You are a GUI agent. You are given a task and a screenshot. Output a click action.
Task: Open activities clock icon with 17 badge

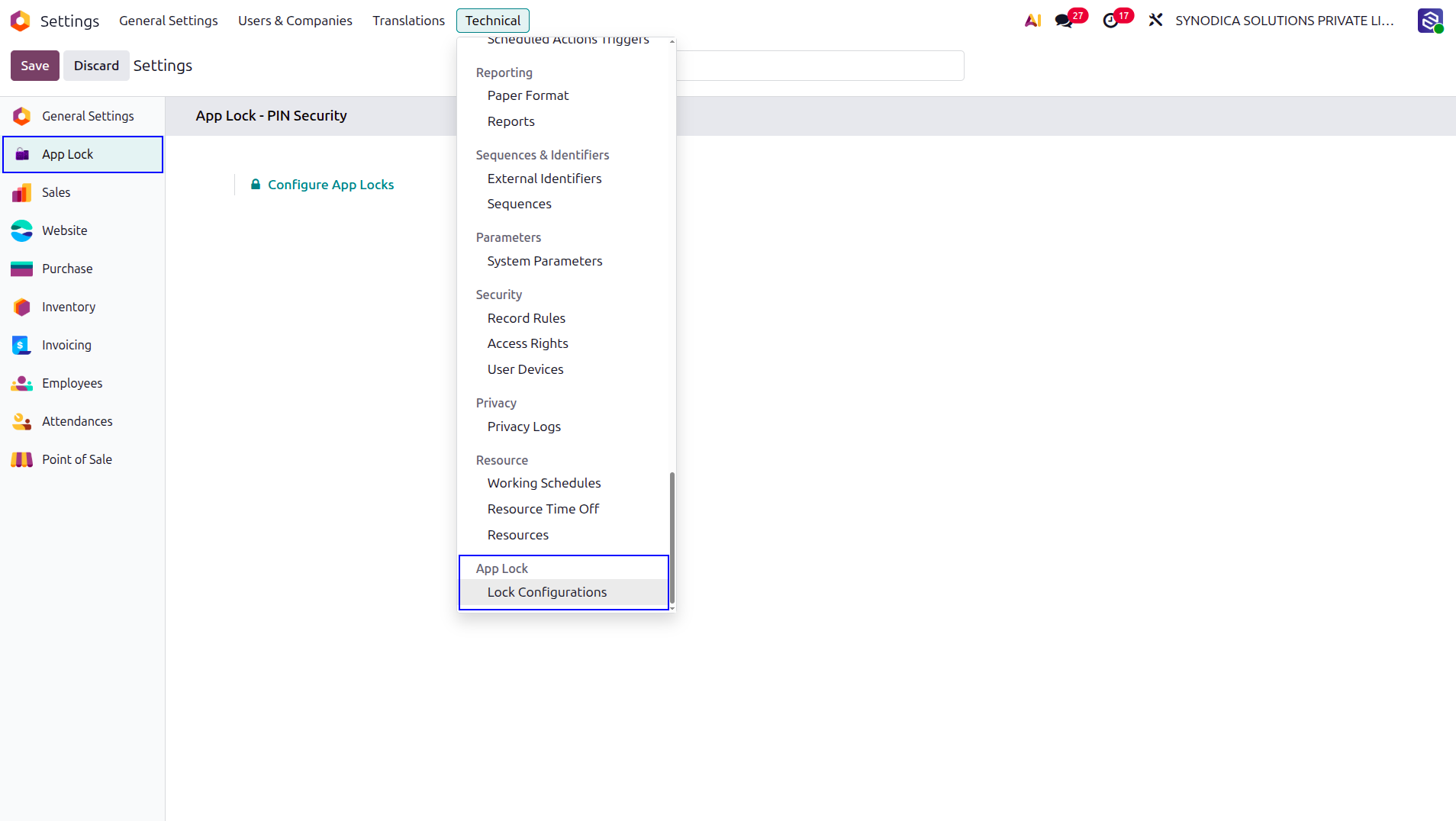(1110, 21)
